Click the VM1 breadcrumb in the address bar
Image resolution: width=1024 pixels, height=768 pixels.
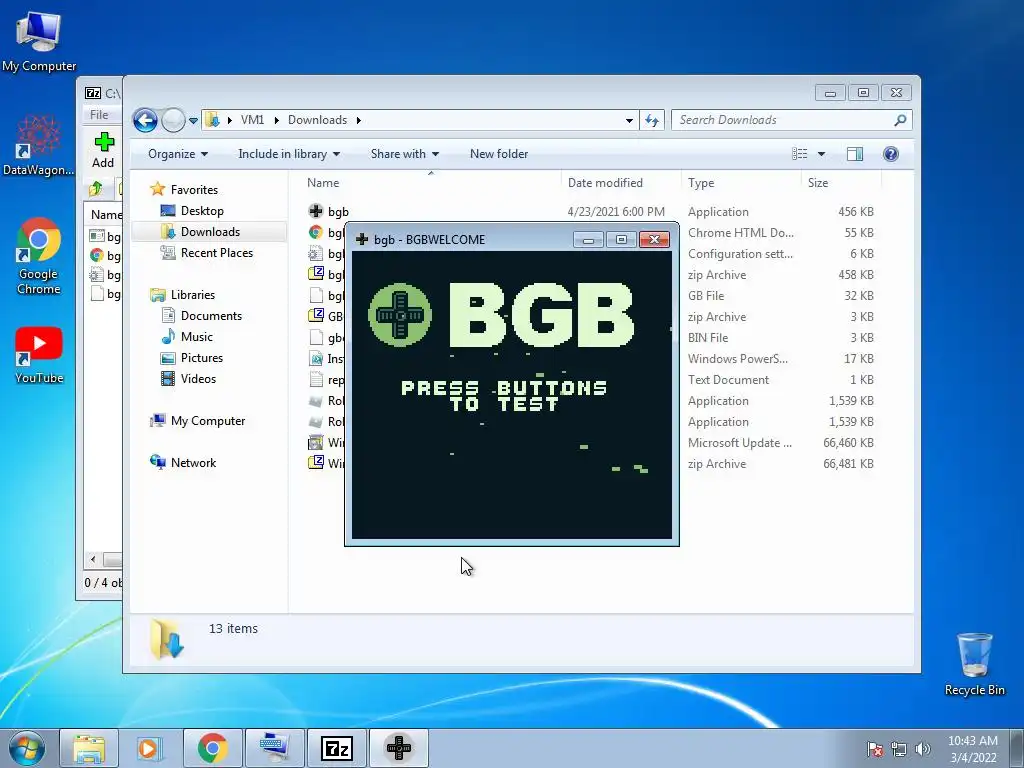[x=252, y=120]
